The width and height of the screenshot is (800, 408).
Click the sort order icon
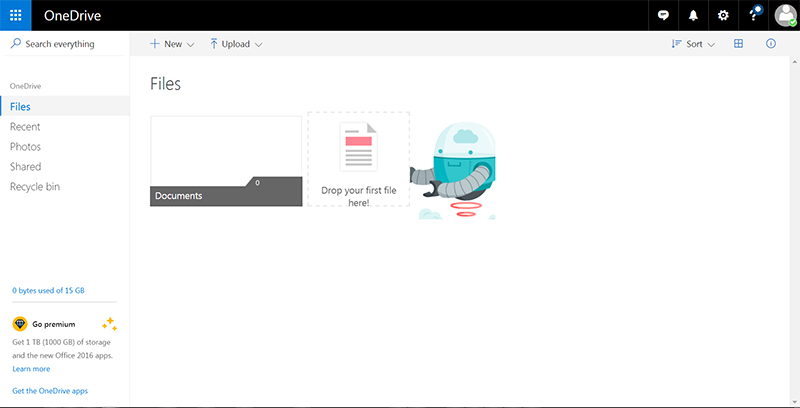click(677, 44)
